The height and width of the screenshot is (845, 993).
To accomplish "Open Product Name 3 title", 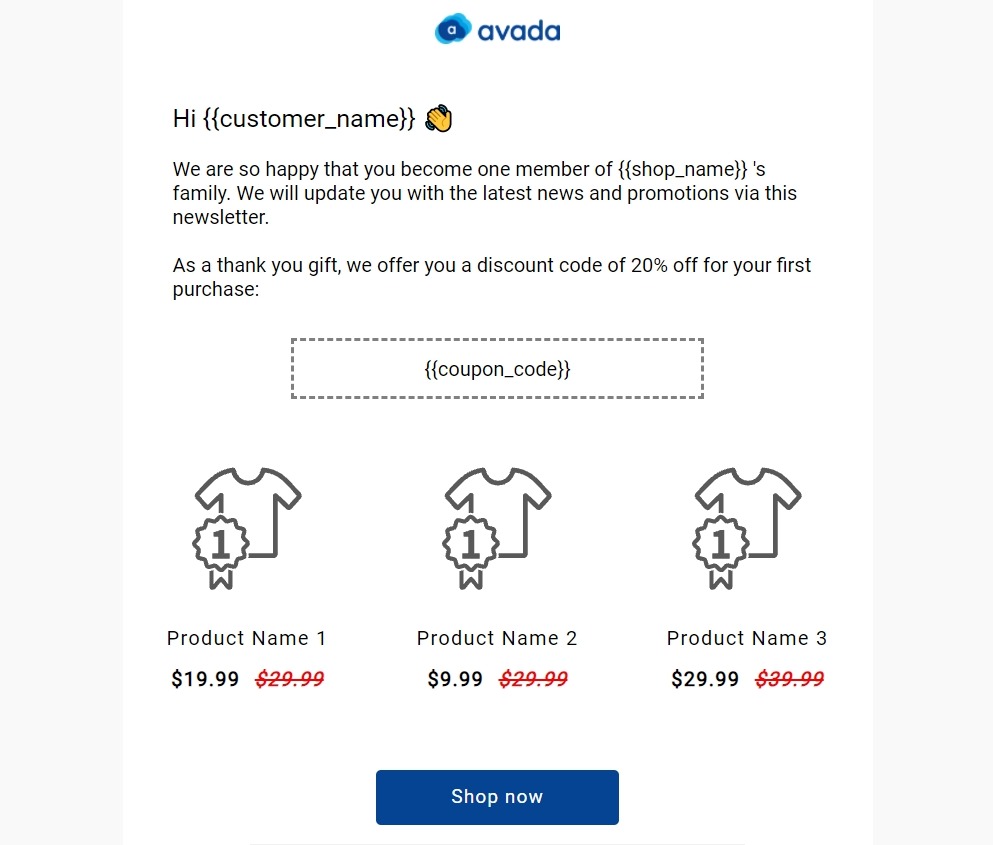I will (747, 638).
